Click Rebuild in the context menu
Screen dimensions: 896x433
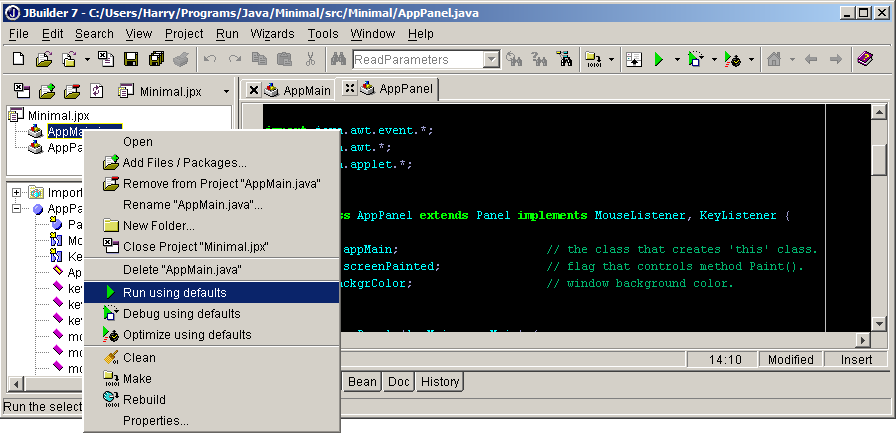[x=212, y=399]
